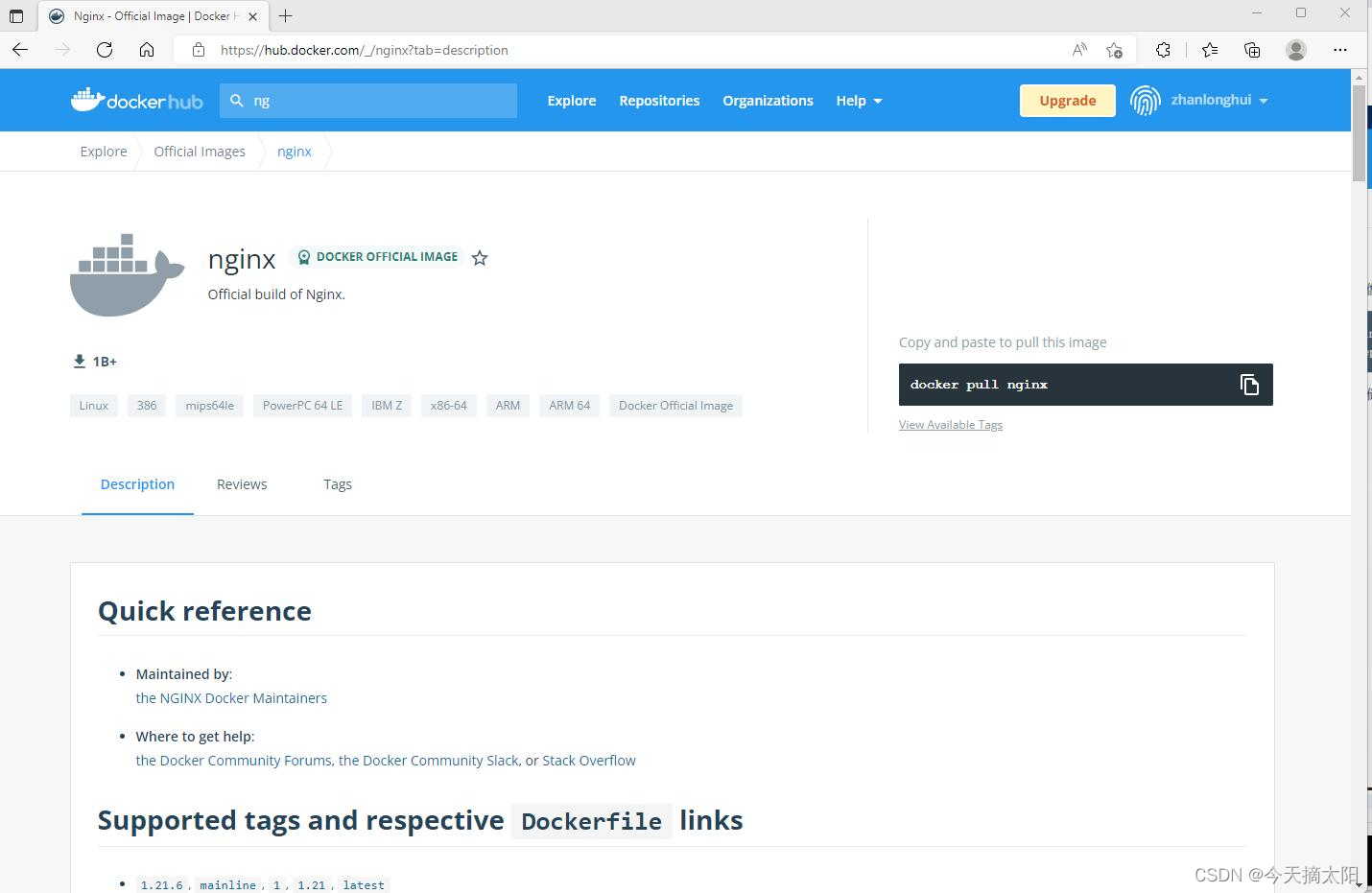Open Repositories in the nav bar
This screenshot has height=893, width=1372.
pyautogui.click(x=659, y=101)
